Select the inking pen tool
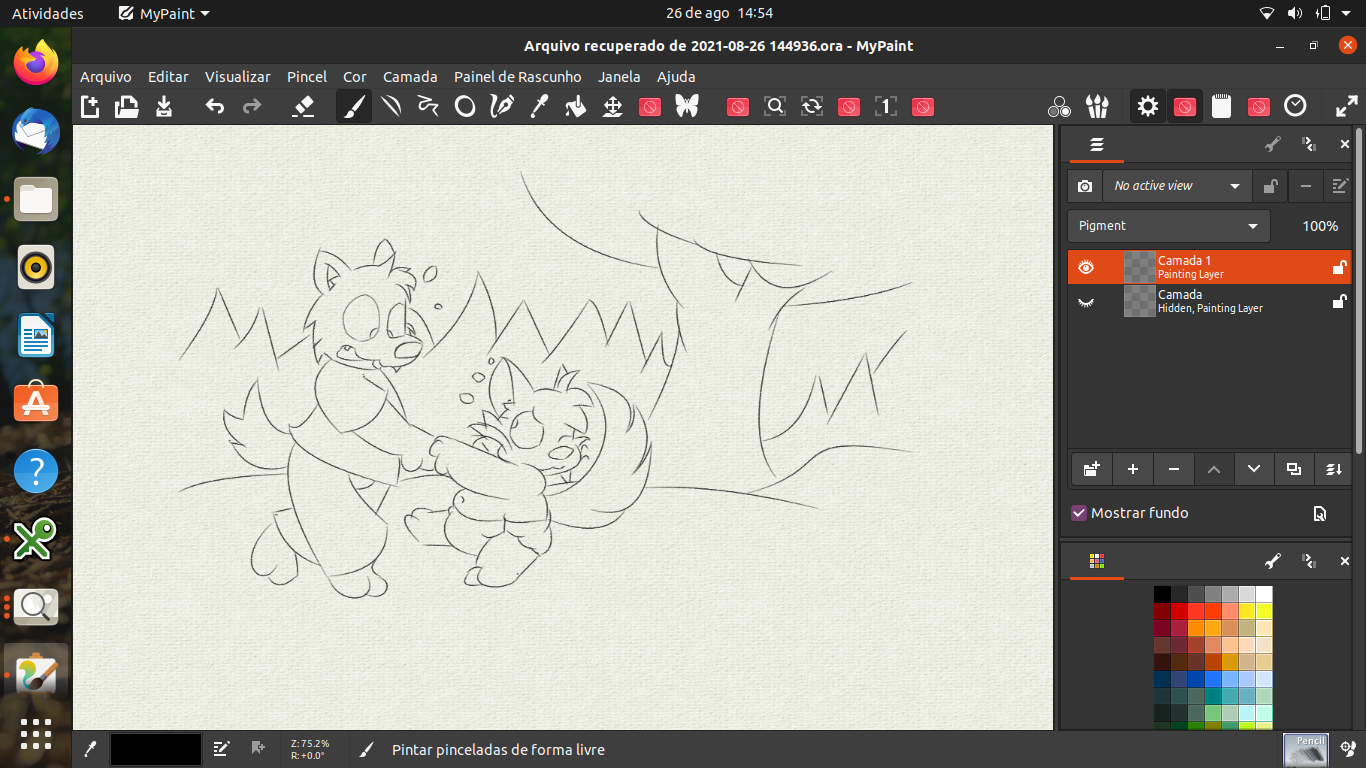This screenshot has width=1366, height=768. (x=502, y=106)
